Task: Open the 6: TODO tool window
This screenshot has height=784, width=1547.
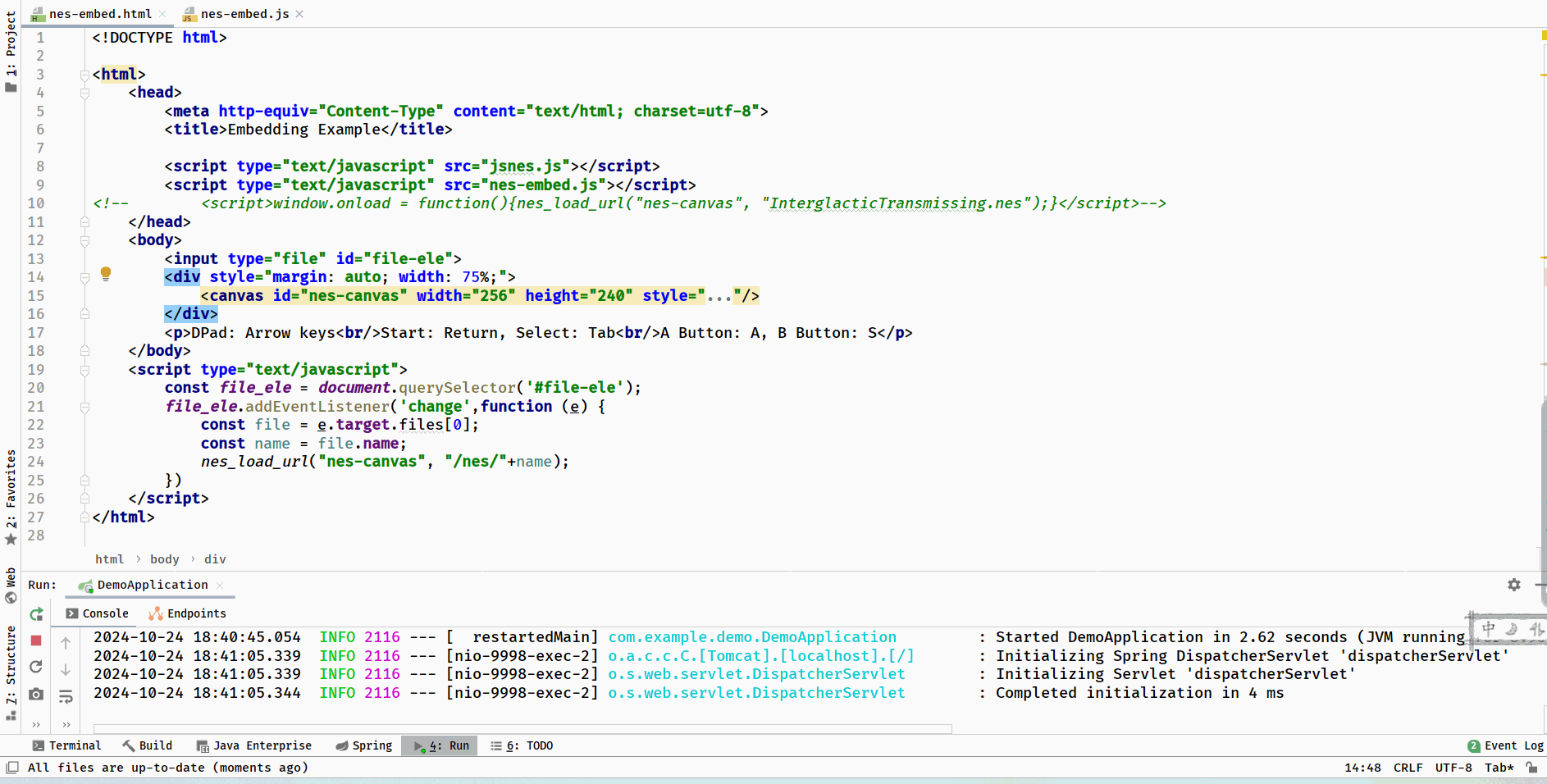Action: 522,745
